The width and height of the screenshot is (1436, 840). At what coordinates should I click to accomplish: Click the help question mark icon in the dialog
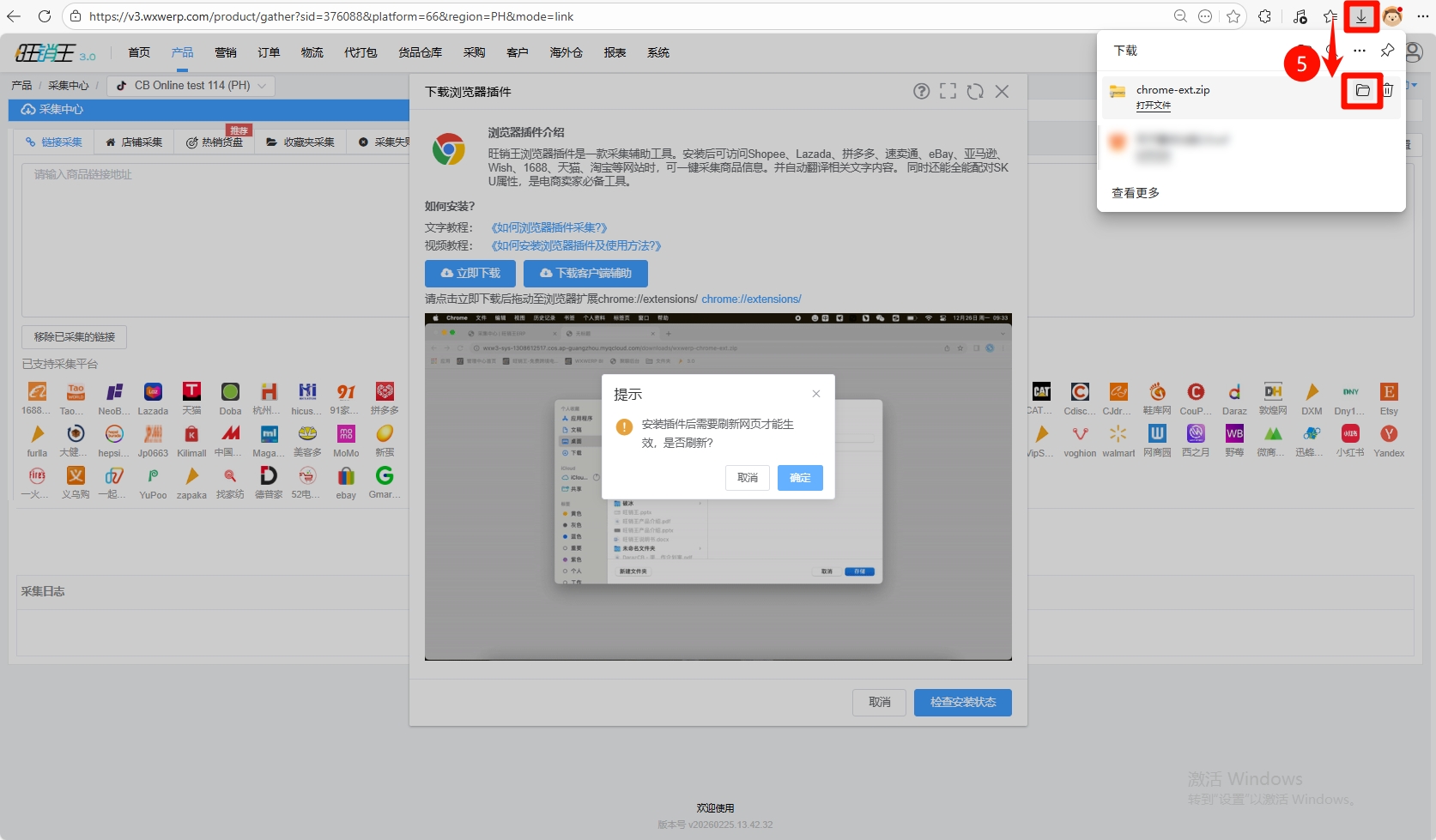point(921,92)
